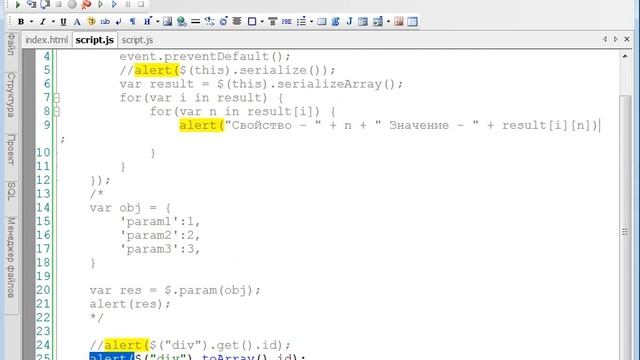Click the 'var res = $.param(obj);' line
This screenshot has height=360, width=640.
click(175, 290)
